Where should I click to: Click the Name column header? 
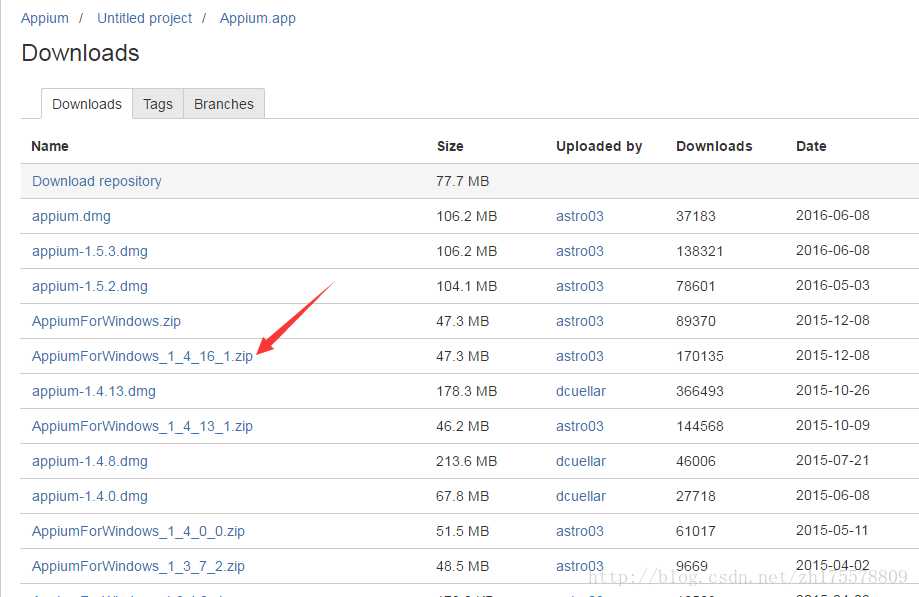[50, 146]
